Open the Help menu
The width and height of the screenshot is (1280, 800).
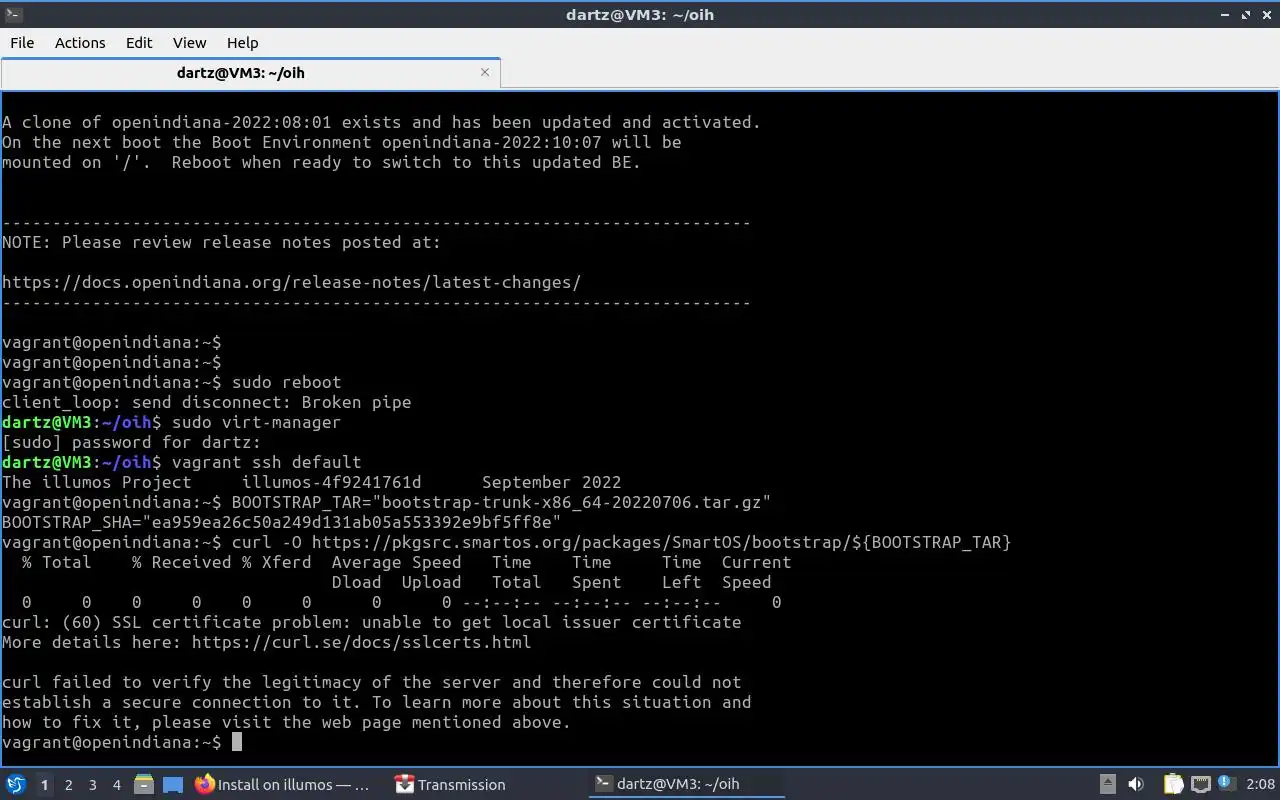click(242, 42)
